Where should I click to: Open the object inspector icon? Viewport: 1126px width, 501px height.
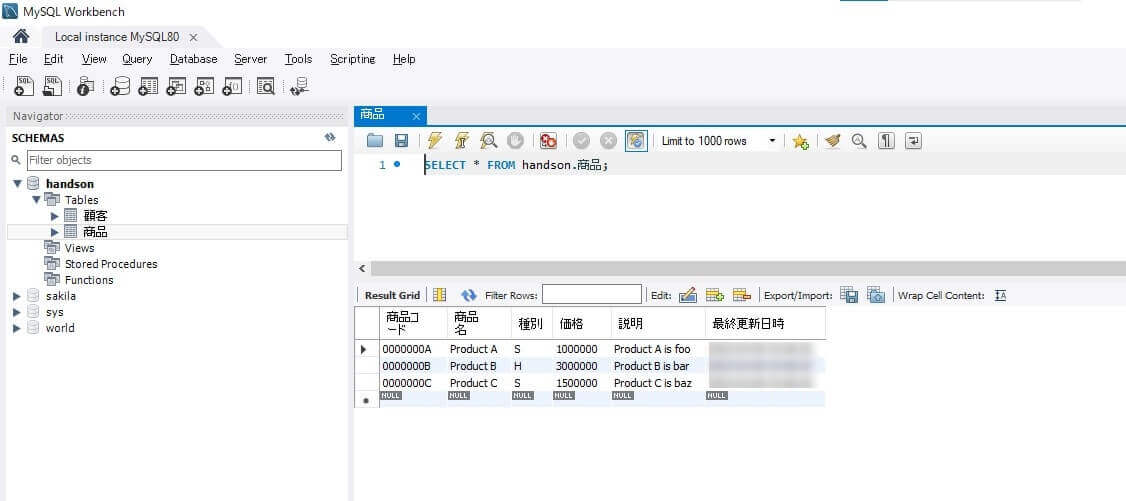(85, 86)
